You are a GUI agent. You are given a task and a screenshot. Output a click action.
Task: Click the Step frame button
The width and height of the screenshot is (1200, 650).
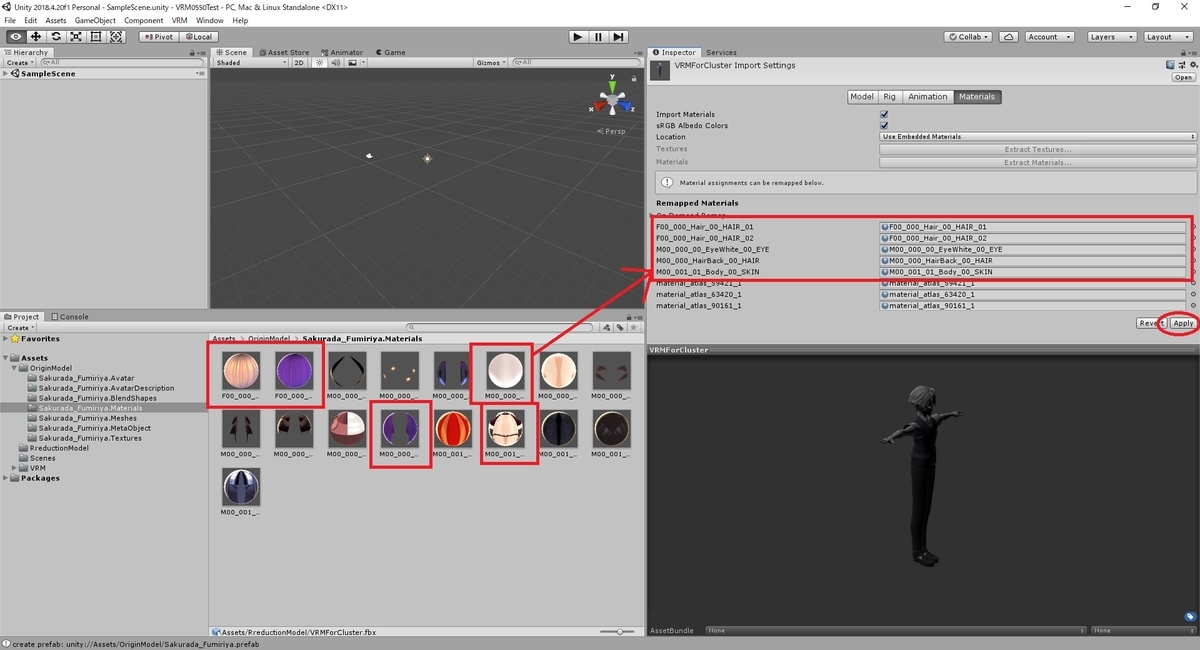coord(619,37)
